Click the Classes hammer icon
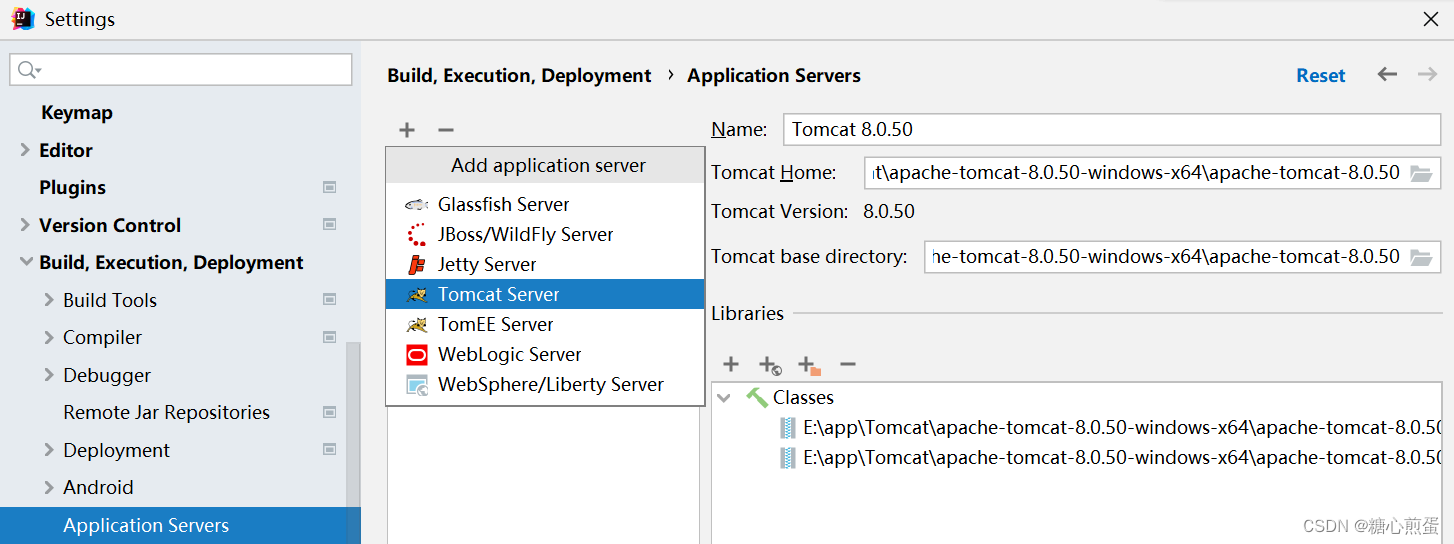 pos(757,397)
